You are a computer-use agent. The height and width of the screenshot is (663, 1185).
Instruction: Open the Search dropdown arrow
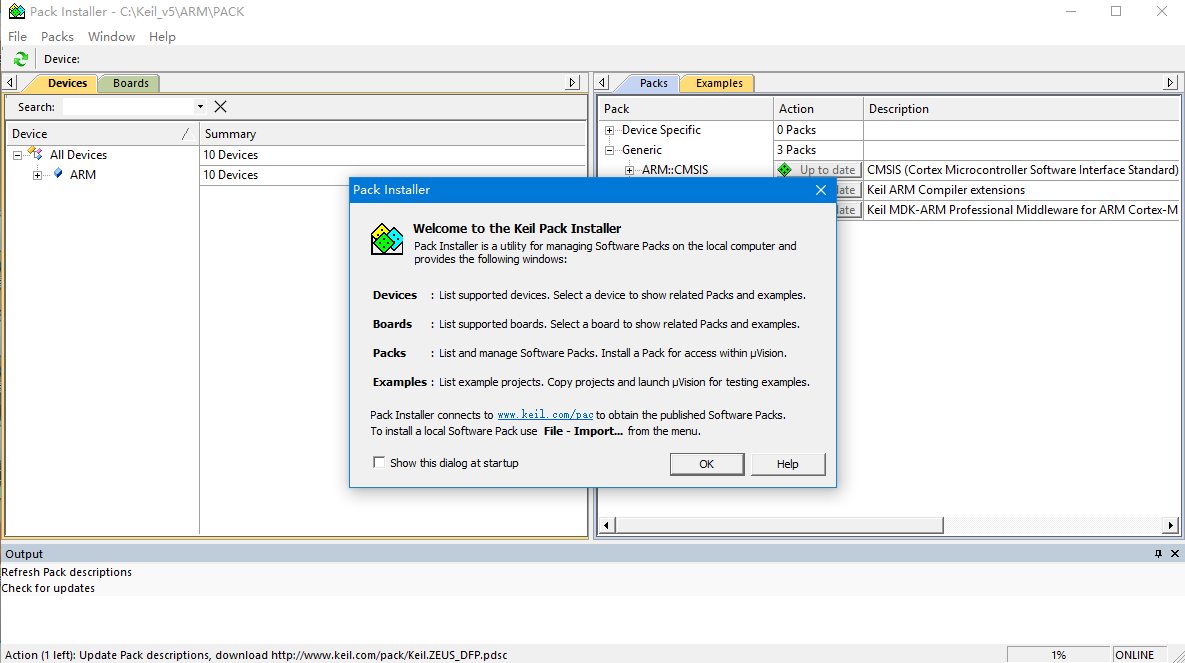pyautogui.click(x=200, y=107)
